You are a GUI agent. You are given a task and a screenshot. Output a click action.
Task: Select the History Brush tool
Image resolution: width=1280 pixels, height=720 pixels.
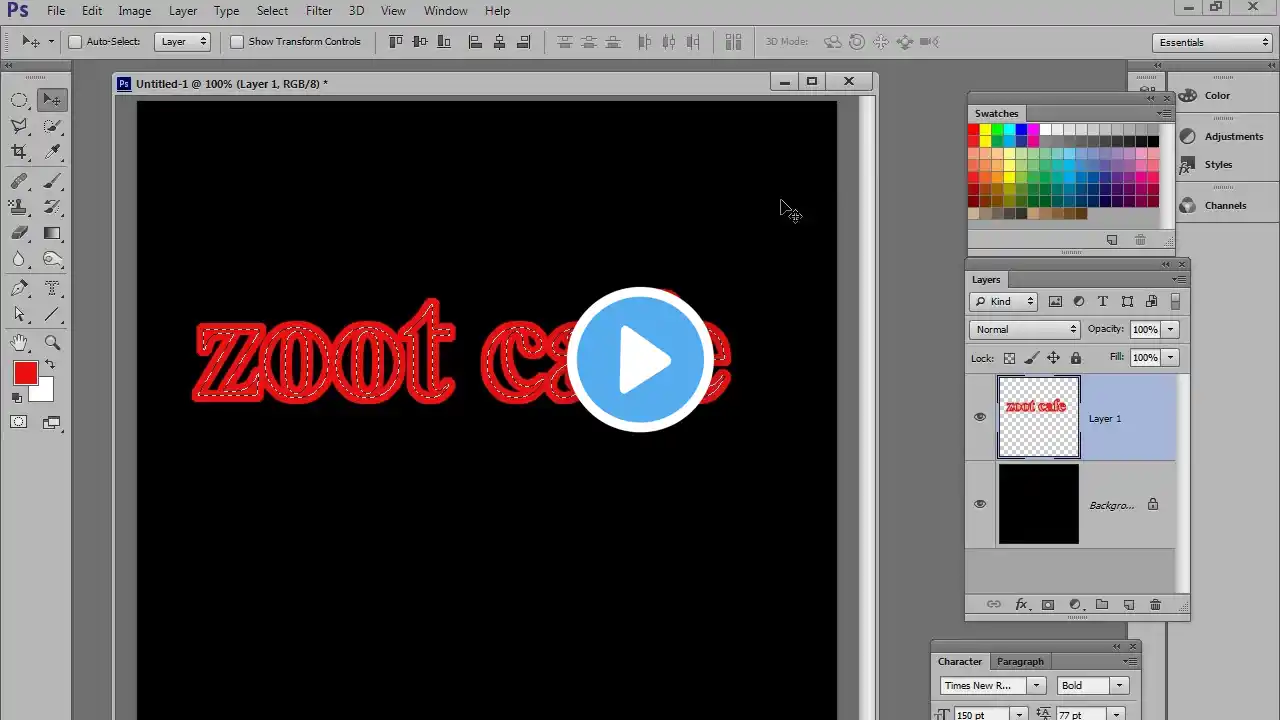52,207
